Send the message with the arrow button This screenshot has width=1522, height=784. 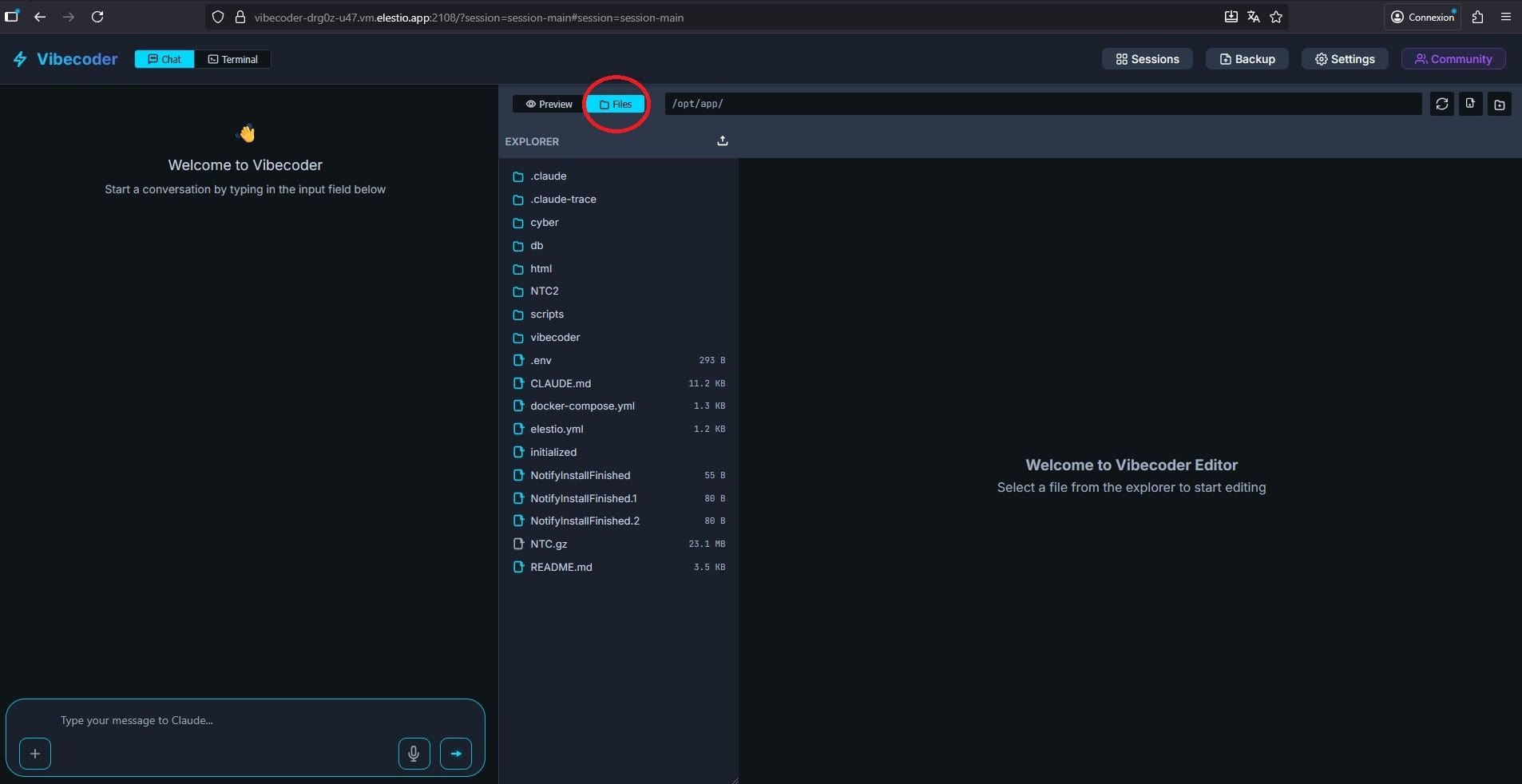click(x=455, y=753)
